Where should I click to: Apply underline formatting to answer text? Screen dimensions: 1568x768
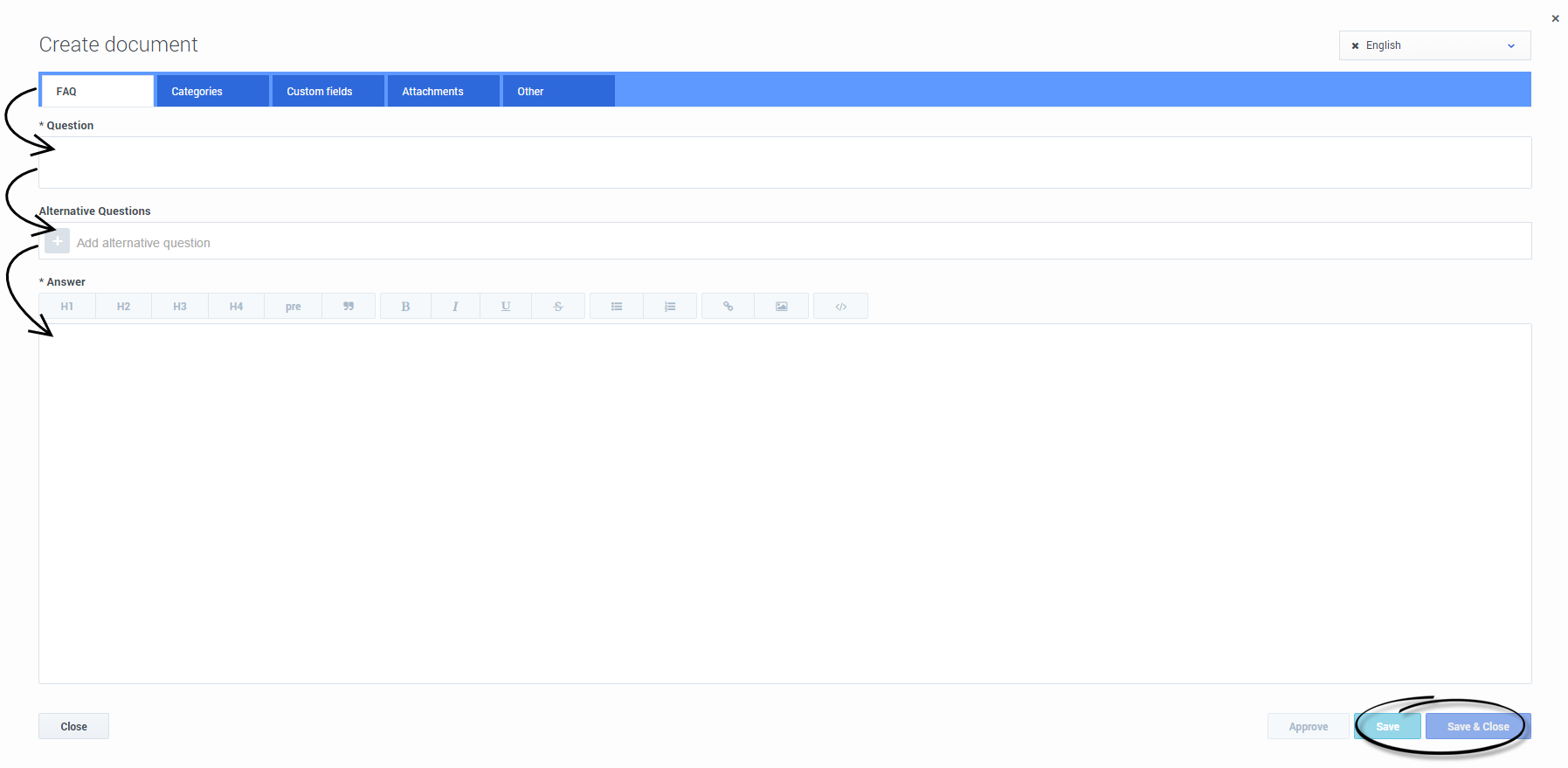[506, 307]
